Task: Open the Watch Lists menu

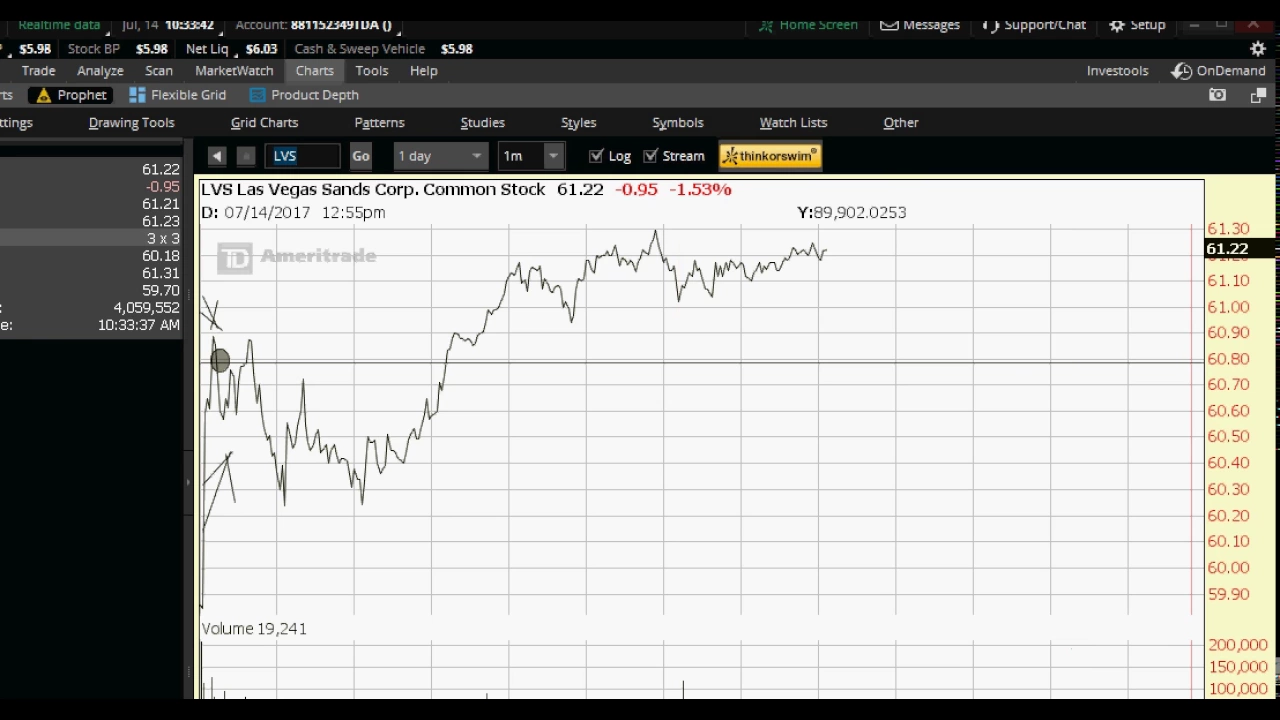Action: pyautogui.click(x=793, y=123)
